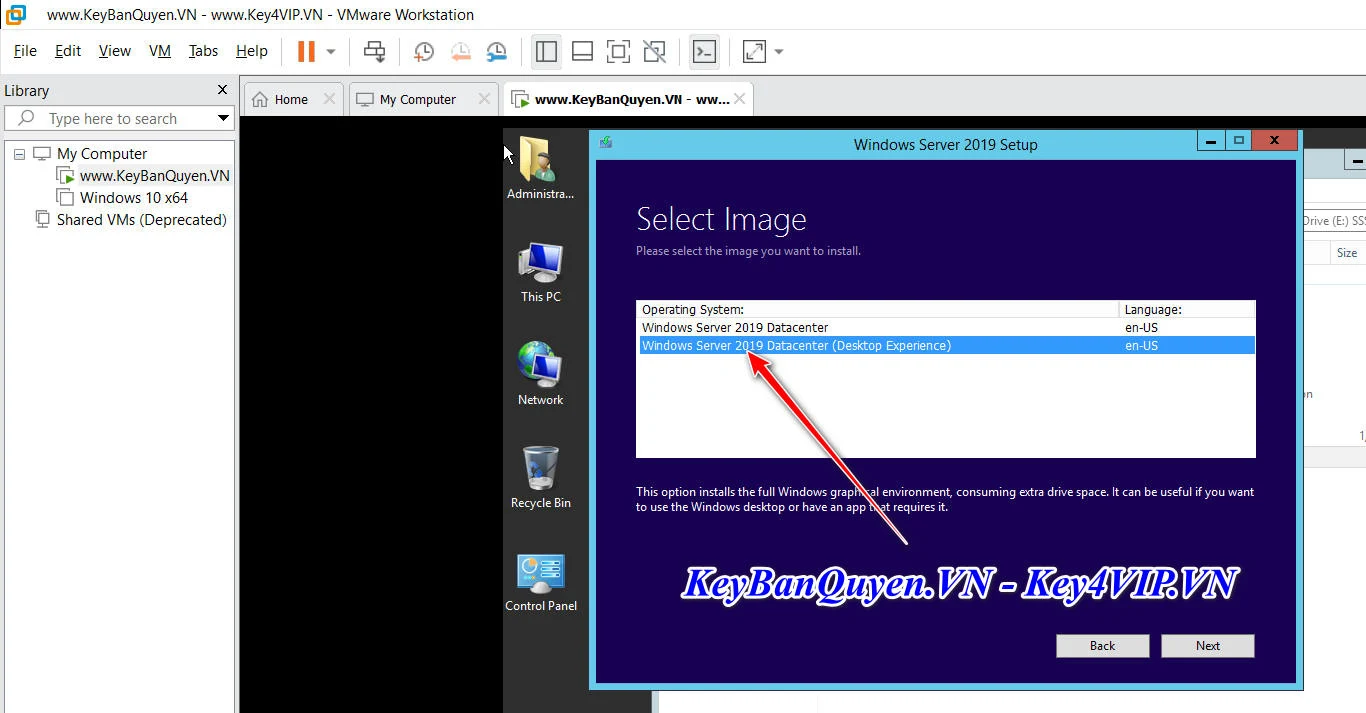The width and height of the screenshot is (1366, 713).
Task: Click the Windows Server 2019 Setup title icon
Action: [x=606, y=143]
